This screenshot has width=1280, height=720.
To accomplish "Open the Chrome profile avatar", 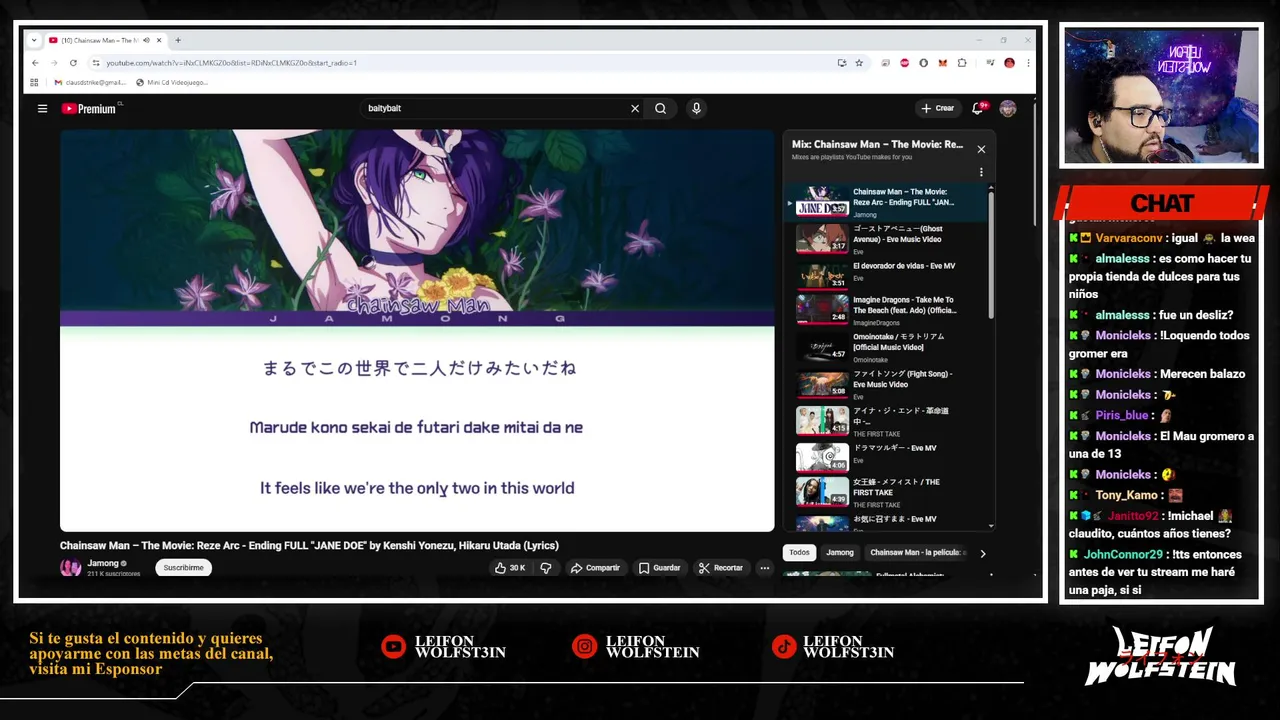I will point(1009,63).
